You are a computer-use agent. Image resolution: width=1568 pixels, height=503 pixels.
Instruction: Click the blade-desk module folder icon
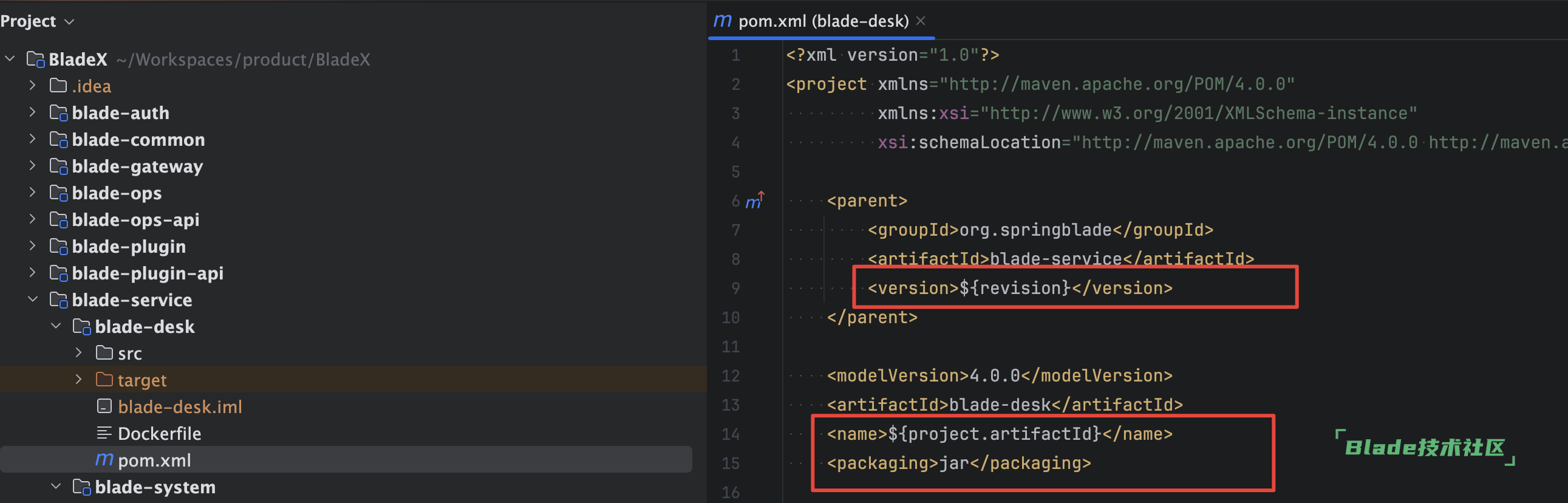point(81,327)
